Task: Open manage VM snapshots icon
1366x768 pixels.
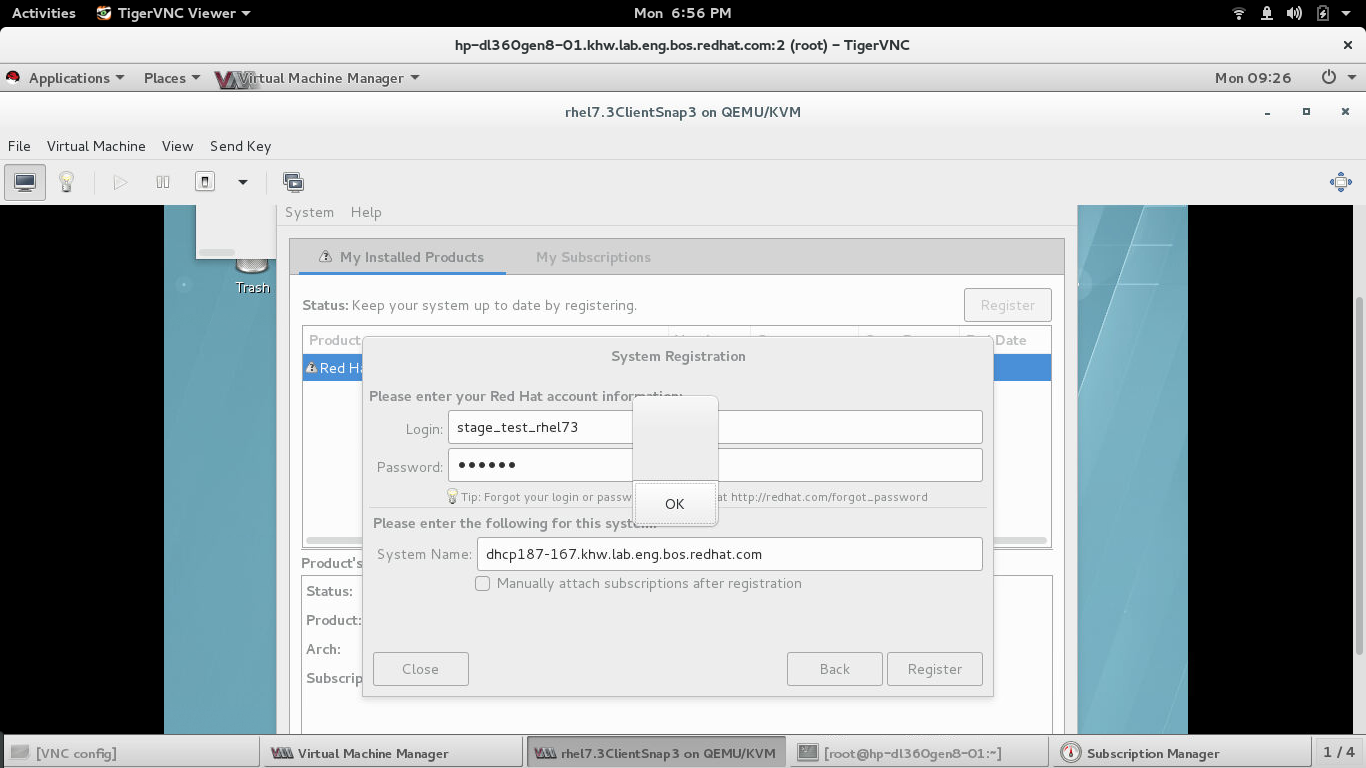Action: pos(293,182)
